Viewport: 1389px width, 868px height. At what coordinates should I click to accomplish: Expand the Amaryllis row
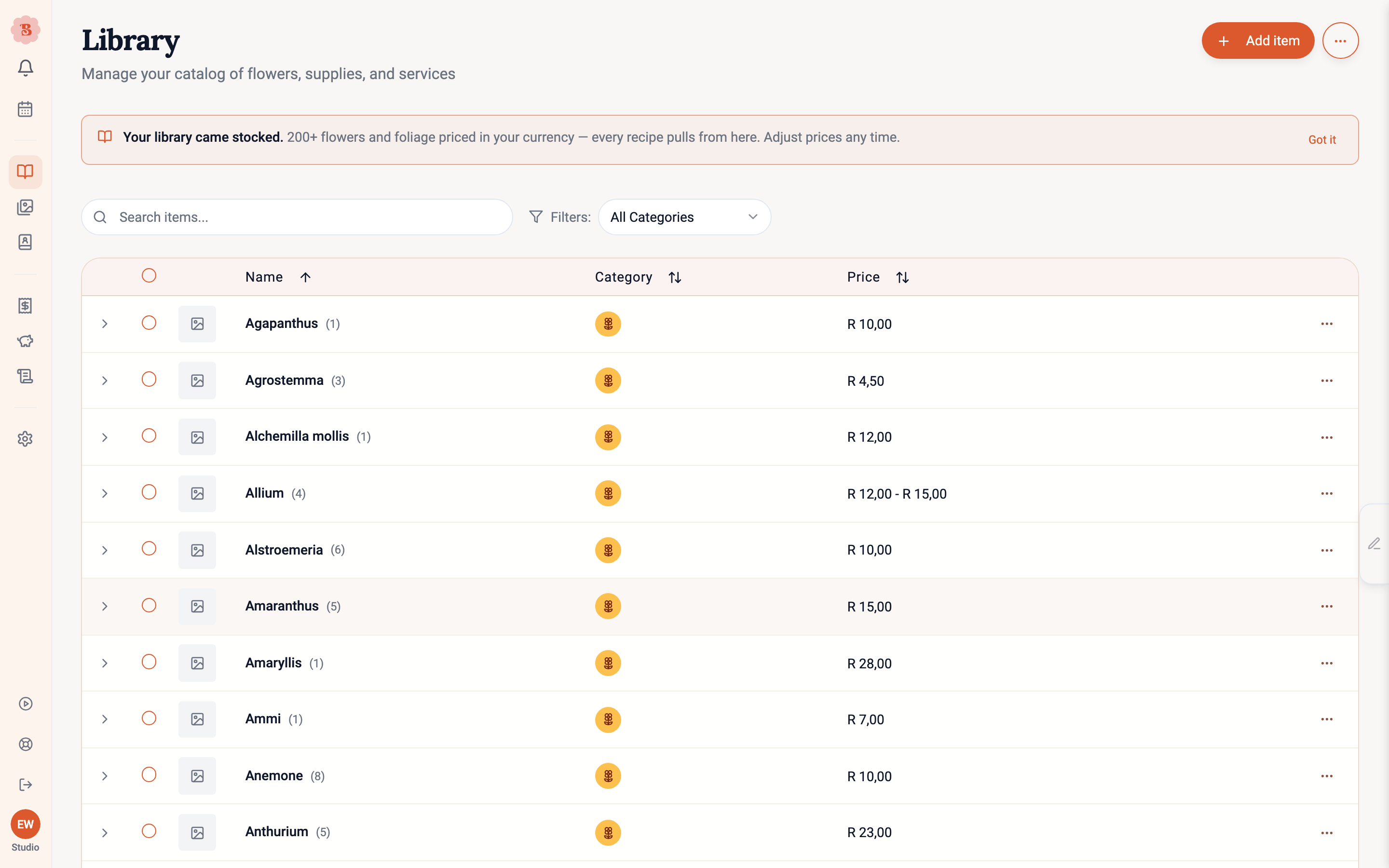[x=105, y=663]
